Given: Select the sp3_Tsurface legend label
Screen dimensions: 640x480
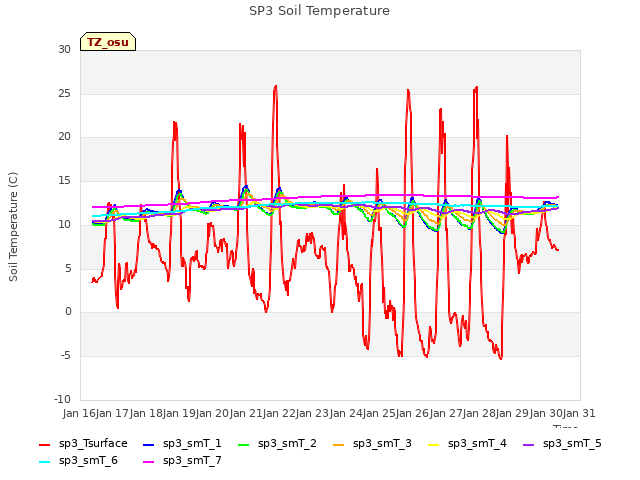Looking at the screenshot, I should (x=93, y=444).
